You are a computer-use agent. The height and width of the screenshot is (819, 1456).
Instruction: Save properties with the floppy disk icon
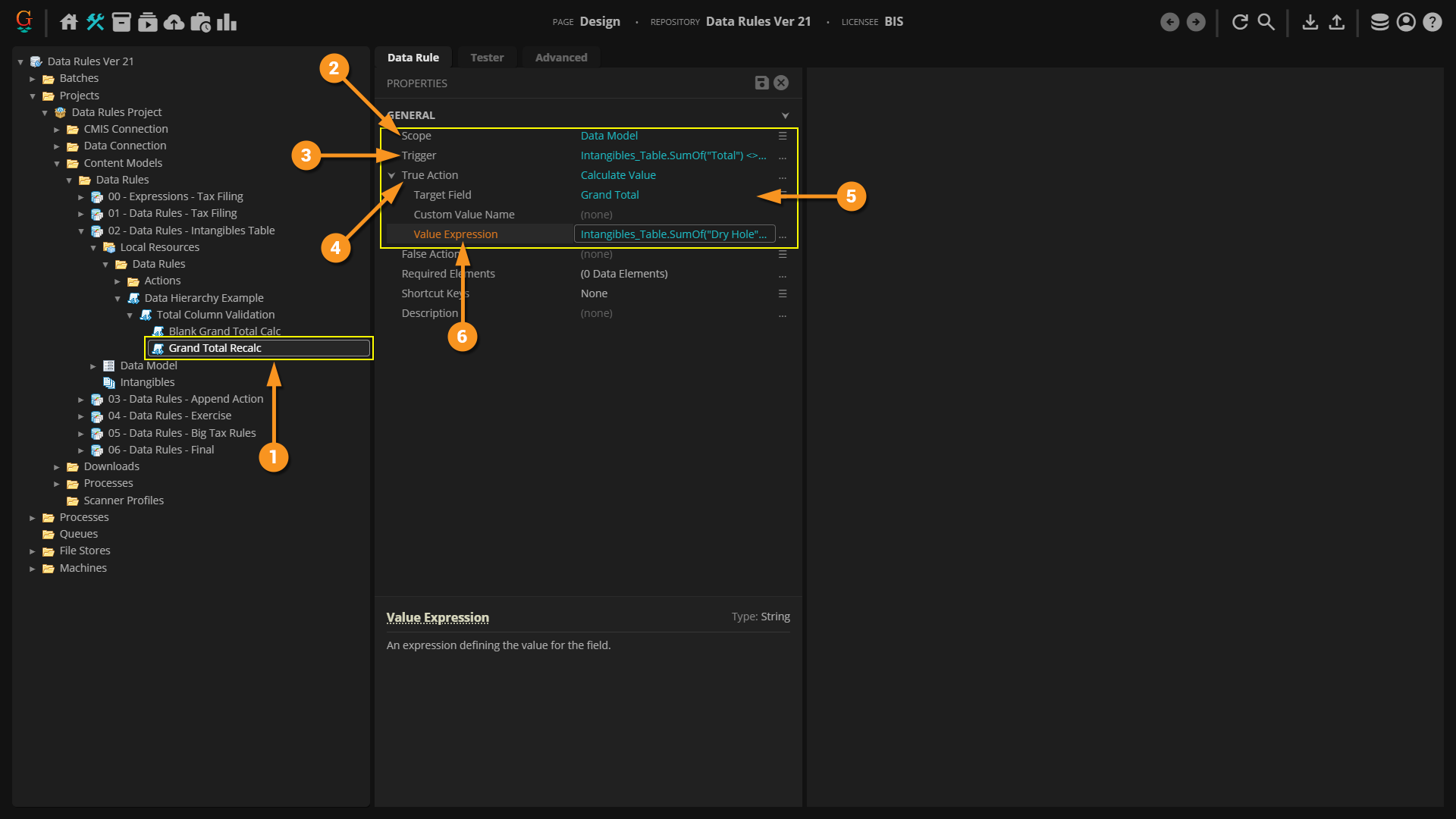761,83
